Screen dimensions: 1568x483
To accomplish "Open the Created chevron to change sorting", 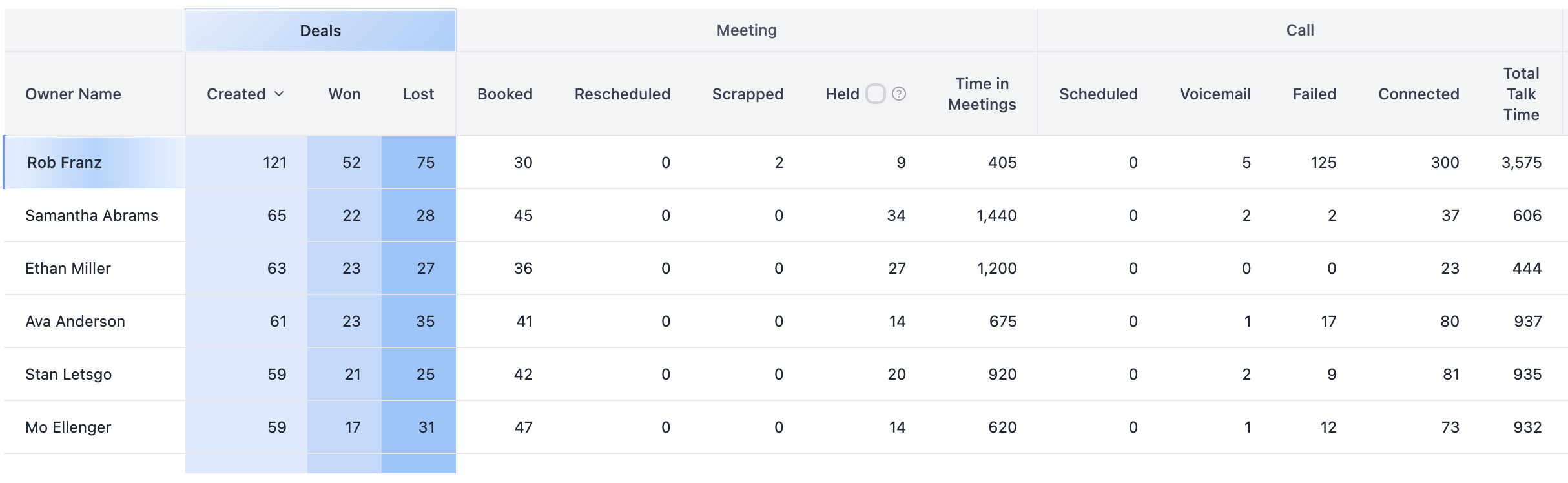I will pos(279,94).
